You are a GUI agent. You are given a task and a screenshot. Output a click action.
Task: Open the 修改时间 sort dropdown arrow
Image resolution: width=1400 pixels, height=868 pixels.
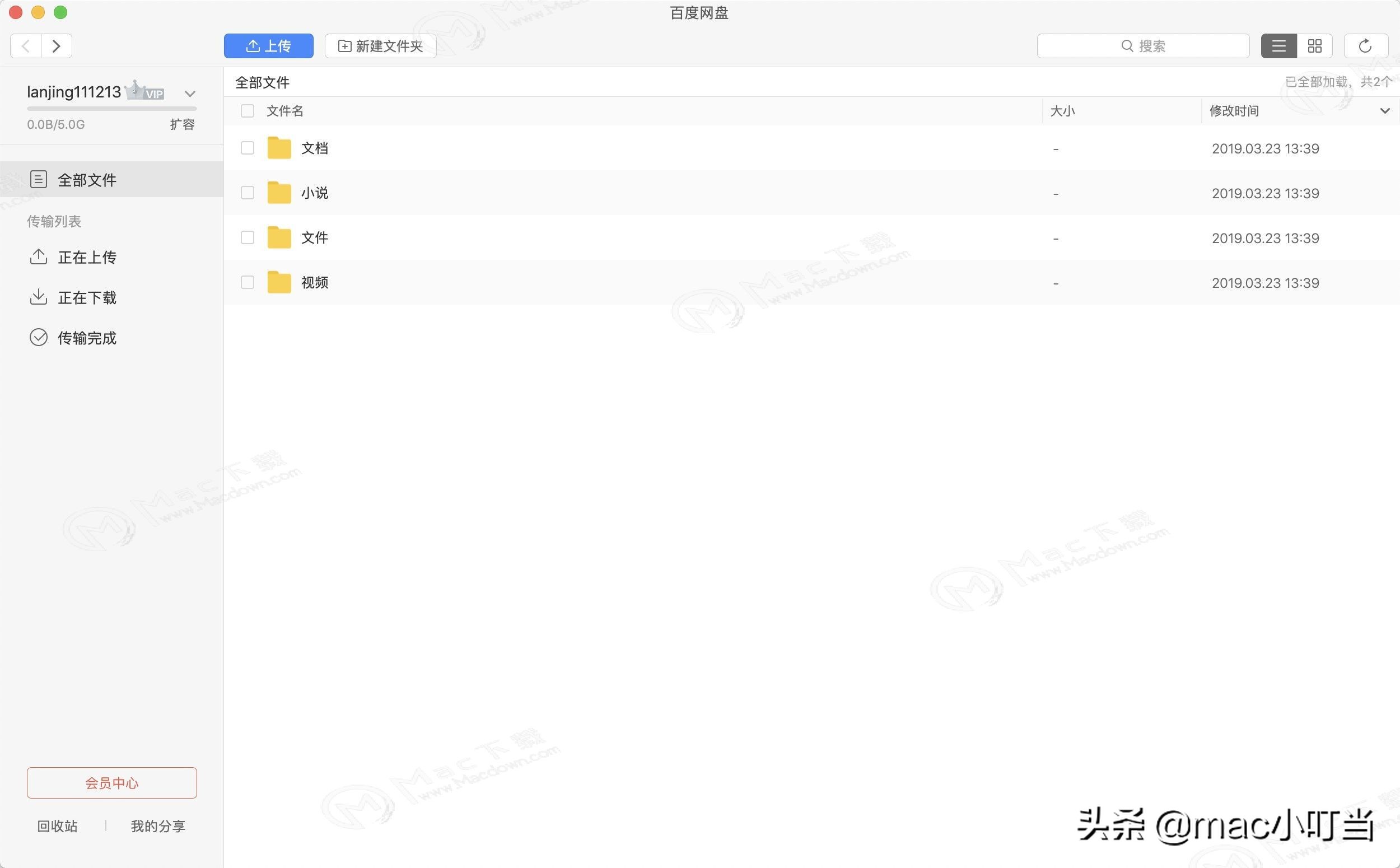1385,110
